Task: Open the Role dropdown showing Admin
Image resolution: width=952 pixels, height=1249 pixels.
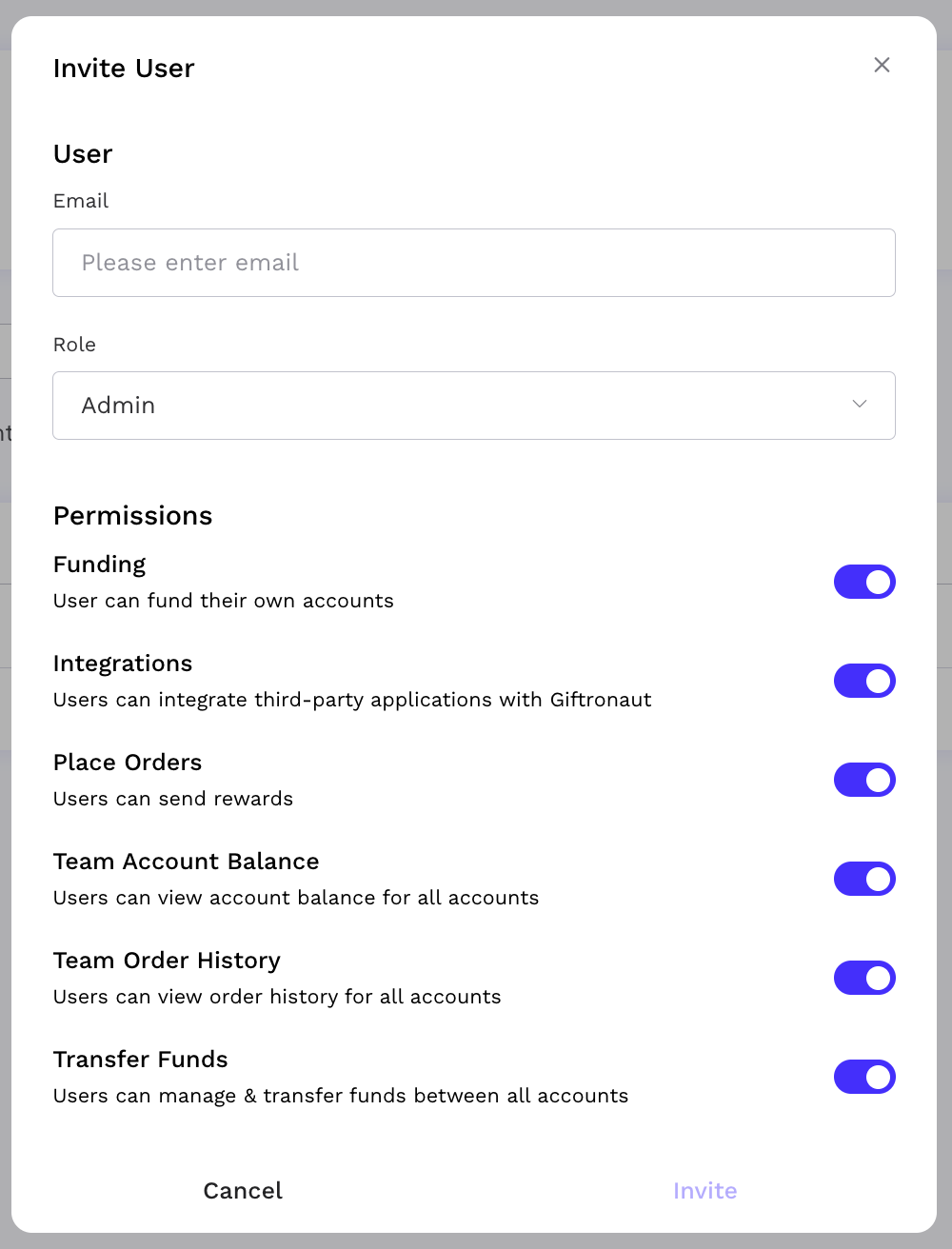Action: (474, 406)
